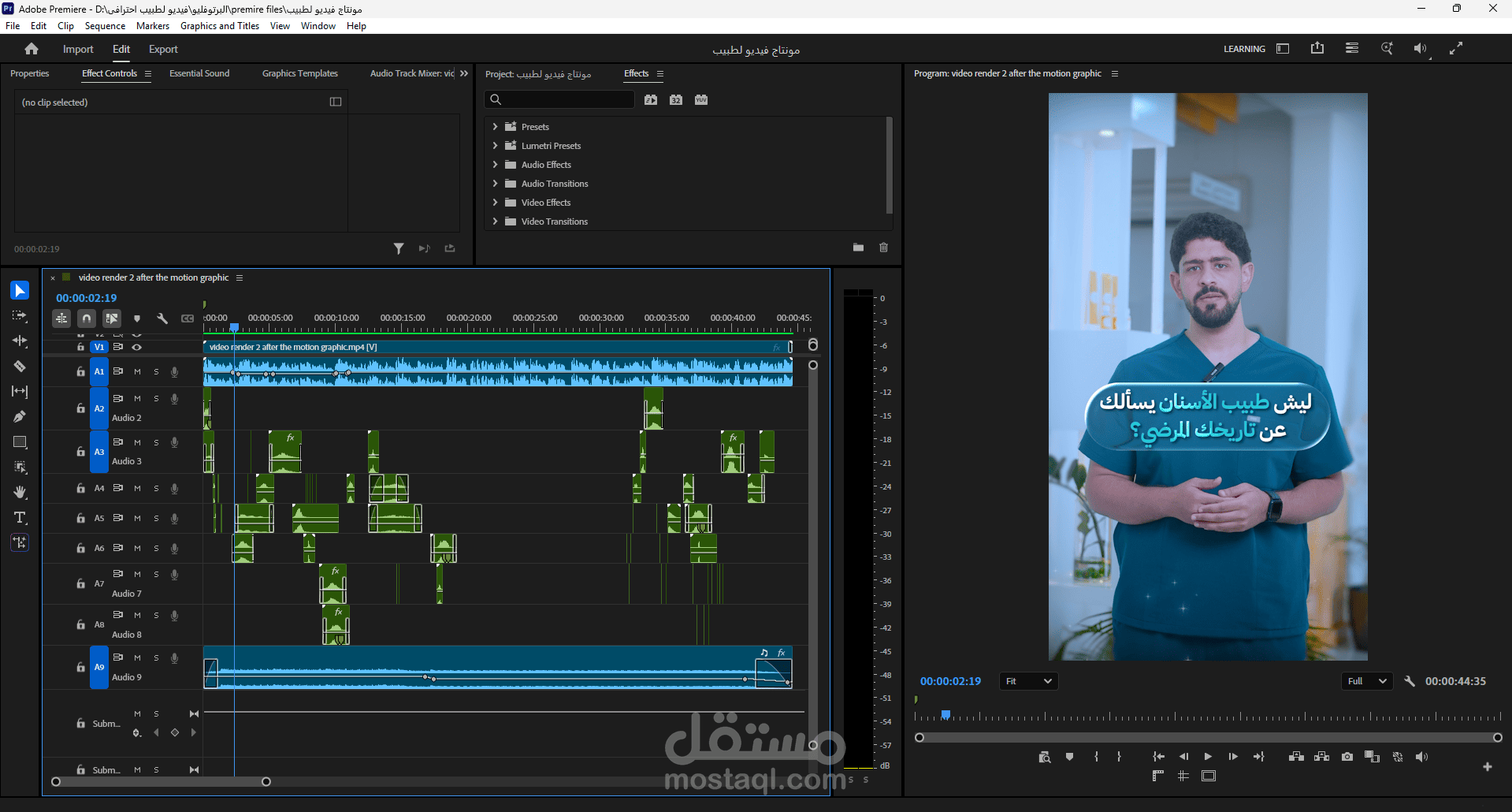Screen dimensions: 1512x812
Task: Select the Razor tool
Action: [20, 367]
